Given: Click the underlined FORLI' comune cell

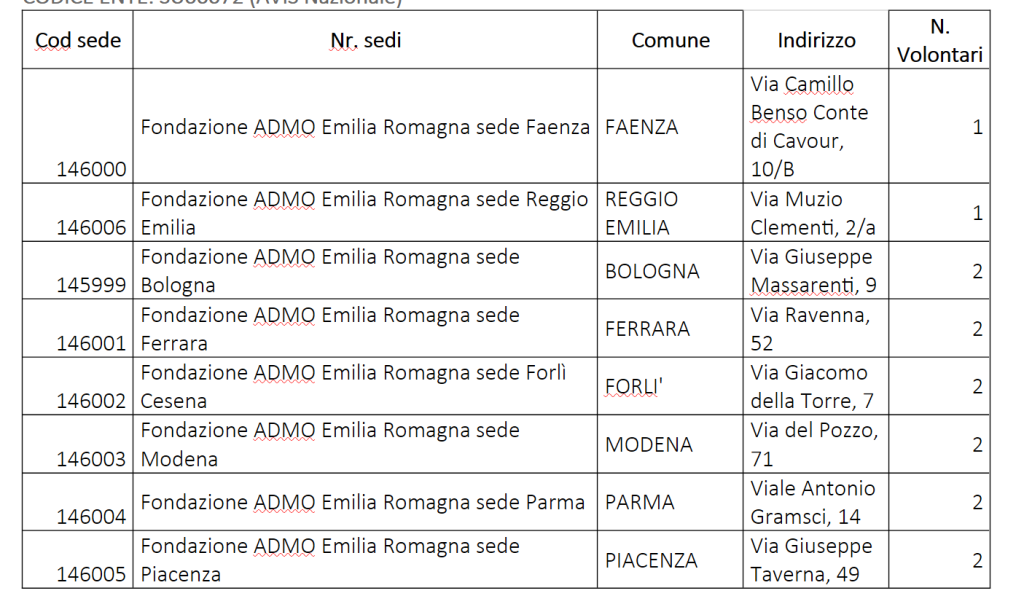Looking at the screenshot, I should [x=633, y=387].
